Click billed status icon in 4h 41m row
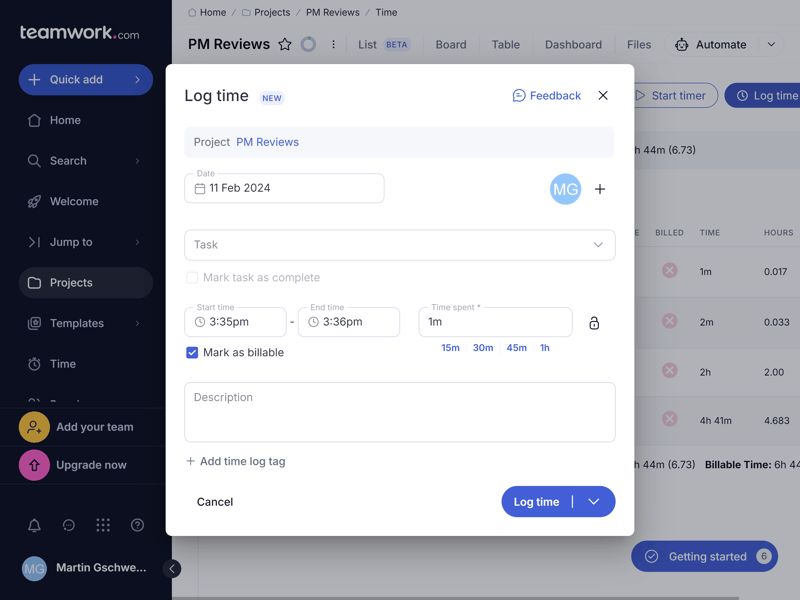This screenshot has width=800, height=600. click(x=669, y=419)
